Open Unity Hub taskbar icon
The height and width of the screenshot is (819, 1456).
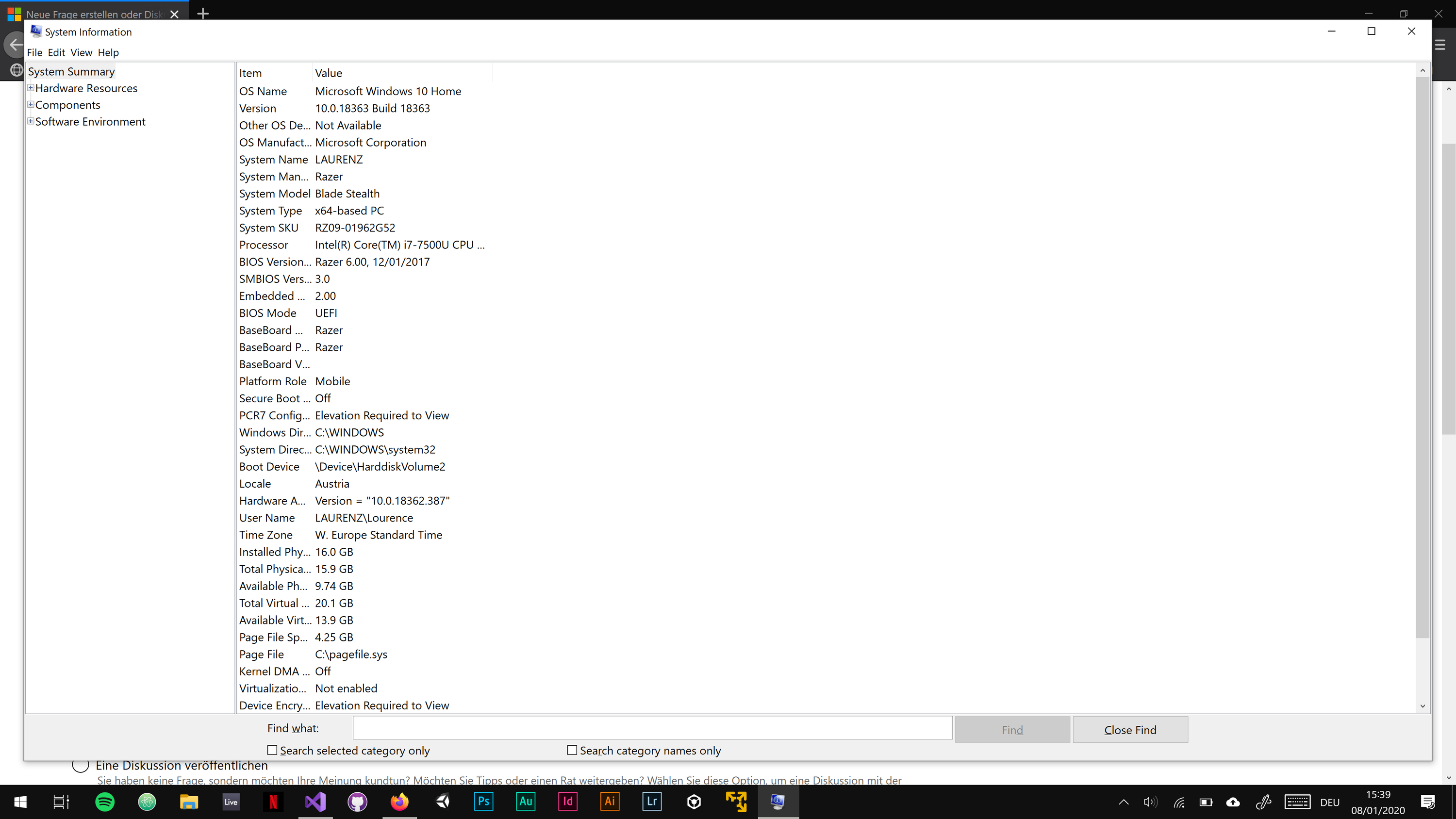694,802
